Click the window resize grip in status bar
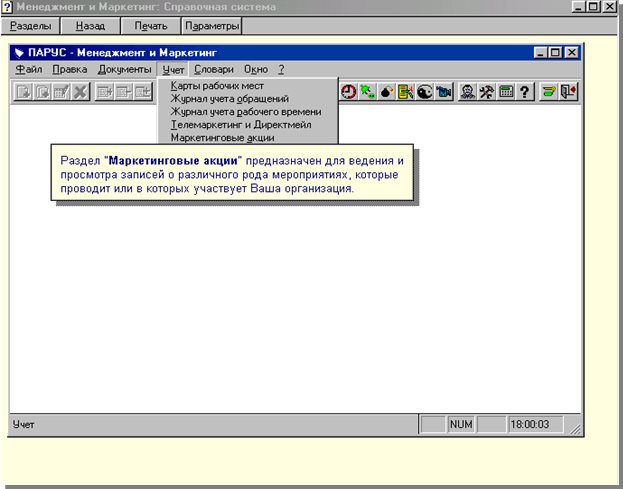Image resolution: width=623 pixels, height=489 pixels. (575, 428)
